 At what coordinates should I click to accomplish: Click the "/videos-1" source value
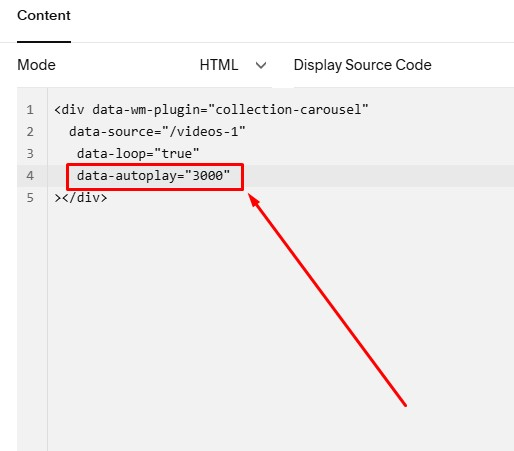[x=204, y=132]
